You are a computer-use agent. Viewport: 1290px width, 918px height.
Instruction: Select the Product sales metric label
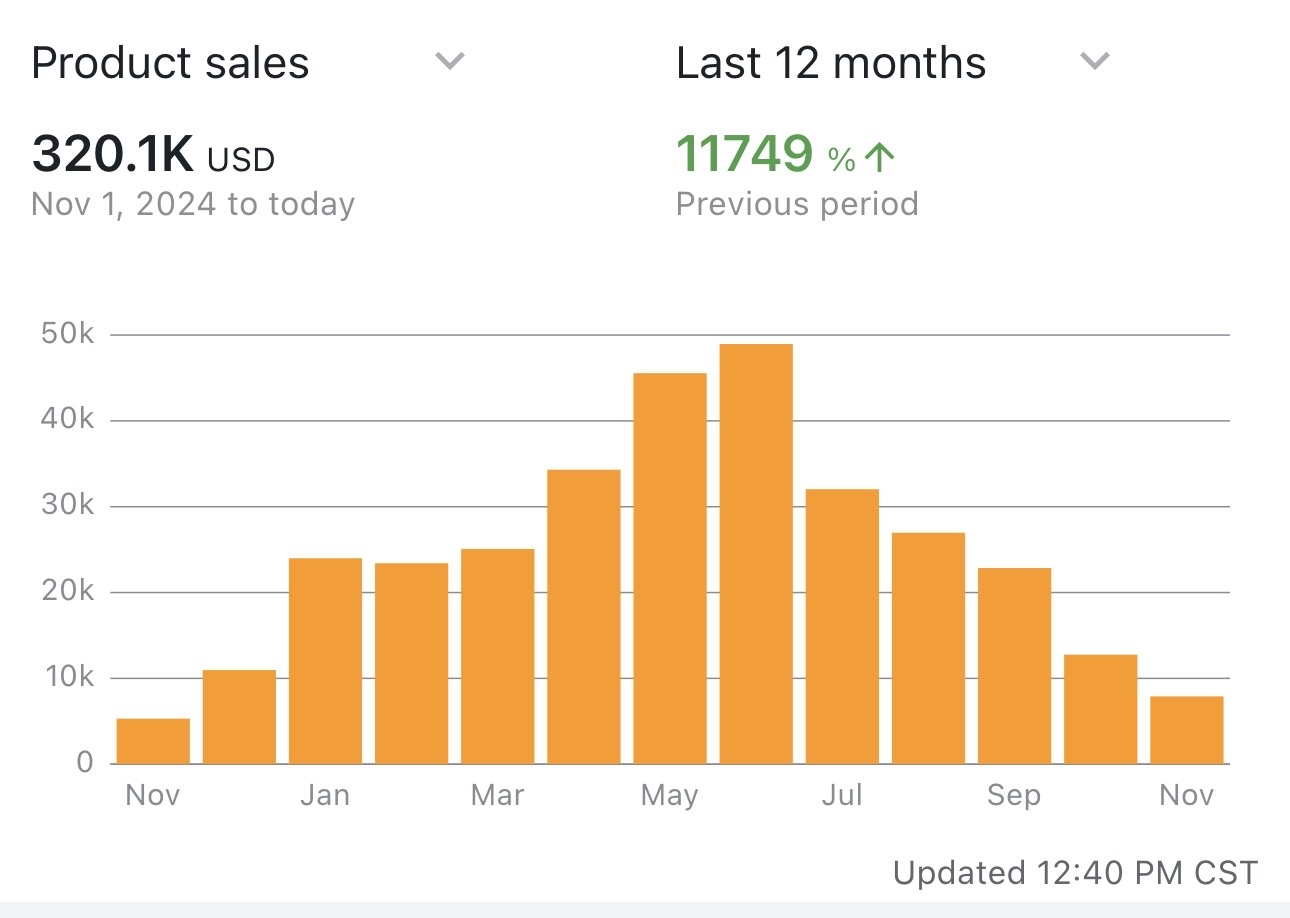tap(170, 63)
